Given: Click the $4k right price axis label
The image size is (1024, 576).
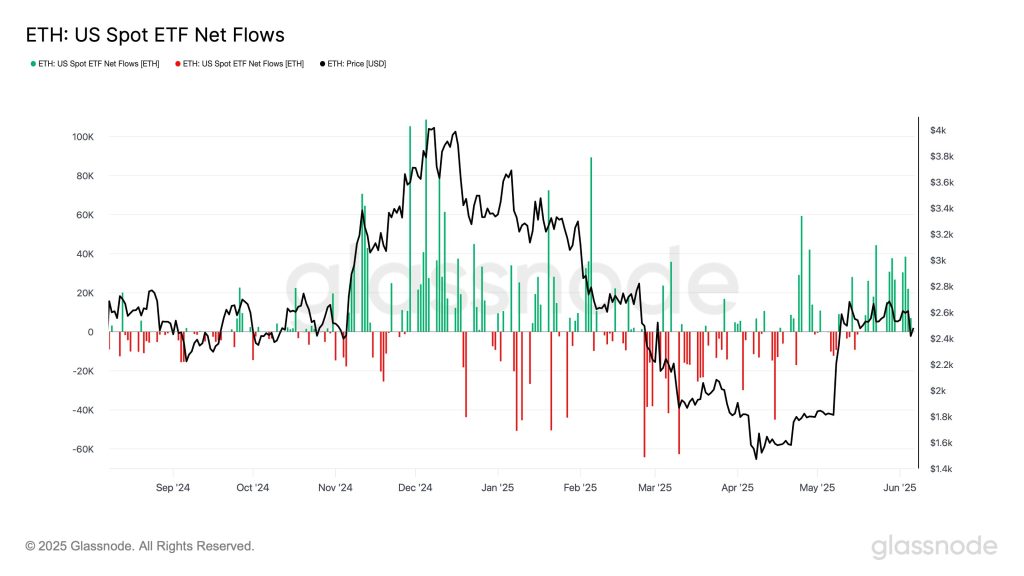Looking at the screenshot, I should [938, 131].
